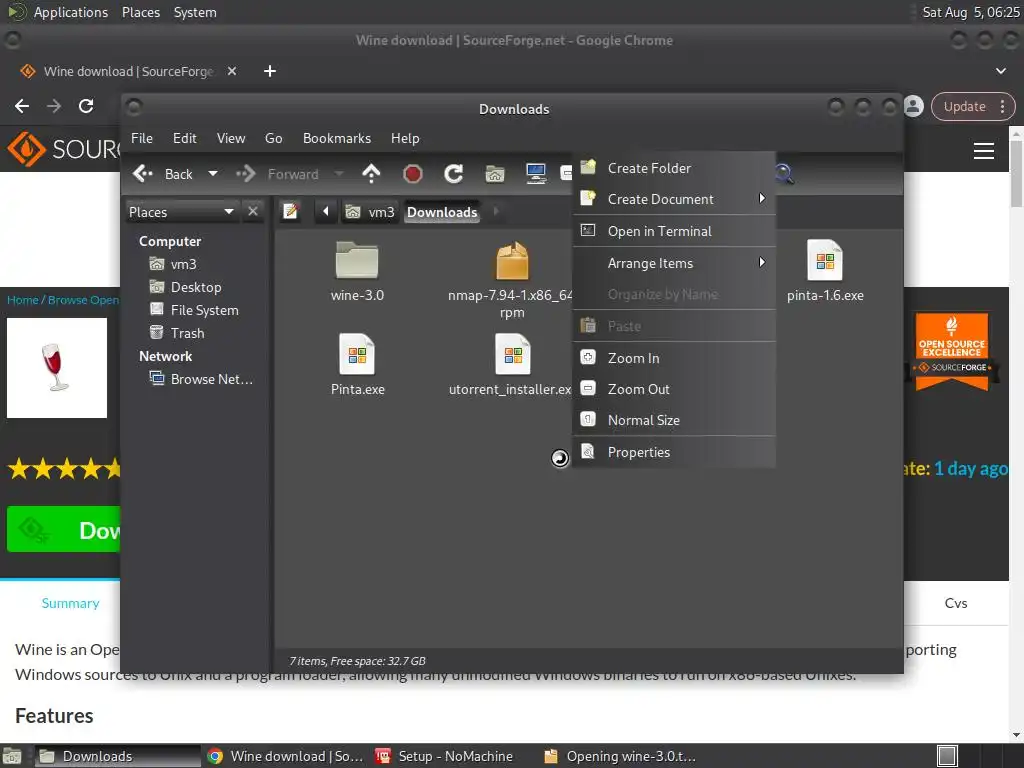This screenshot has width=1024, height=768.
Task: Switch to the Summary tab
Action: [x=71, y=603]
